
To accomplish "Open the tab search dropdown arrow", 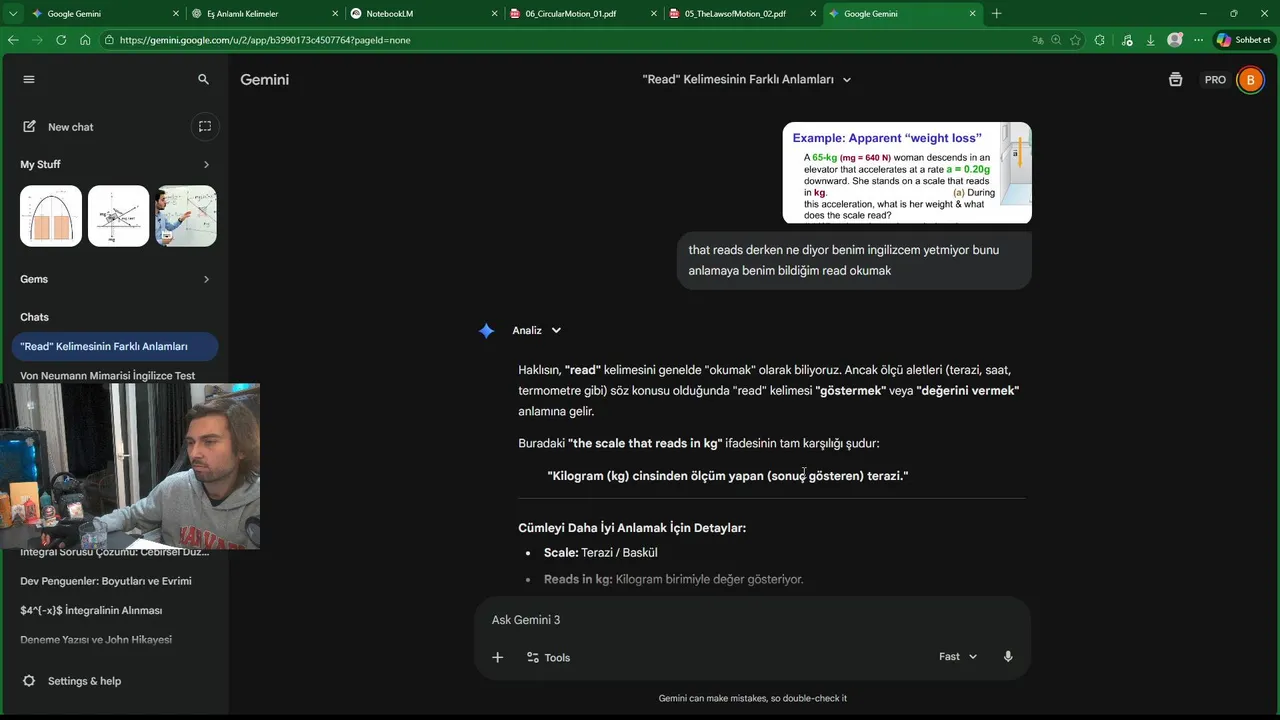I will (x=13, y=14).
